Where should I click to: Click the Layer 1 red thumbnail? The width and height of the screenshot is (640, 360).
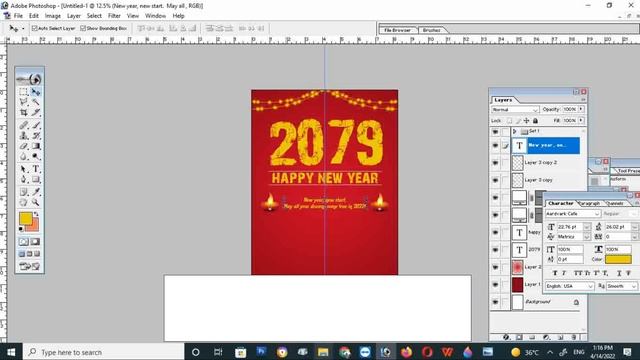pyautogui.click(x=518, y=284)
